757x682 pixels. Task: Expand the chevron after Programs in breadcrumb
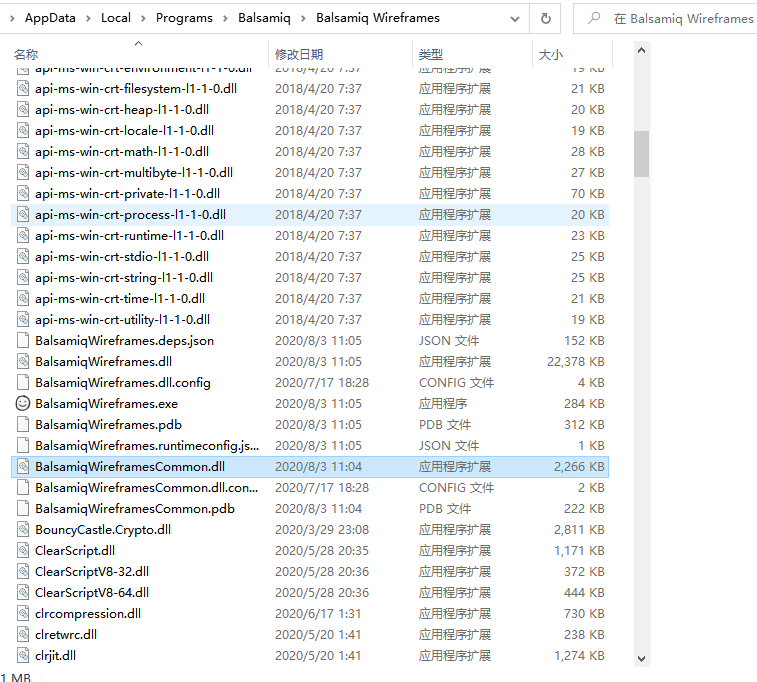225,18
